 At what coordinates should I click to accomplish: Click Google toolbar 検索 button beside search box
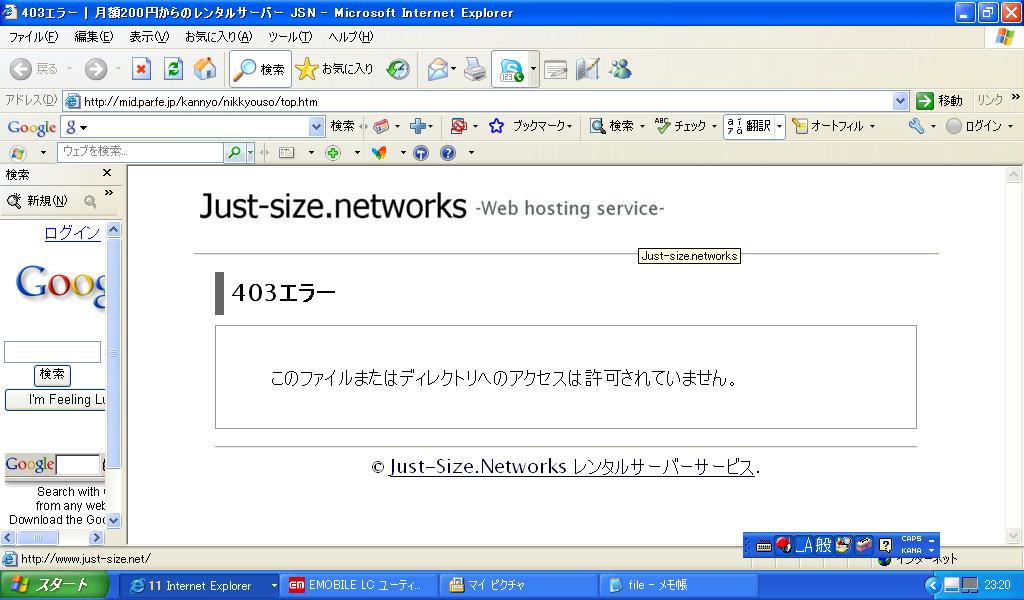click(x=342, y=126)
